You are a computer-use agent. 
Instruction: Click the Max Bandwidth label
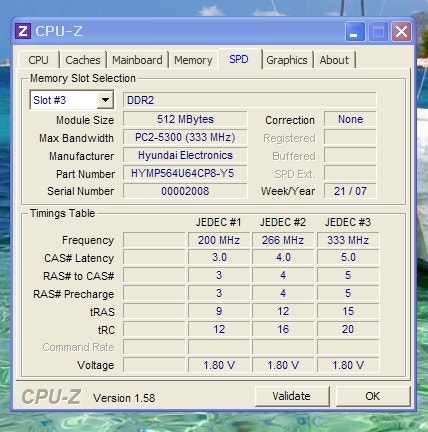pyautogui.click(x=76, y=138)
